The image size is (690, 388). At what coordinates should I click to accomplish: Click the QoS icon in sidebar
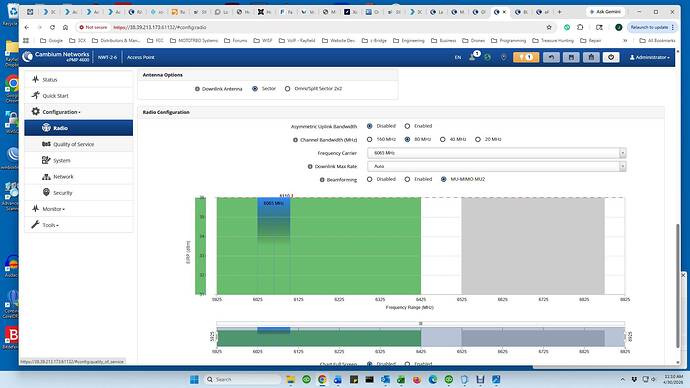click(x=46, y=144)
